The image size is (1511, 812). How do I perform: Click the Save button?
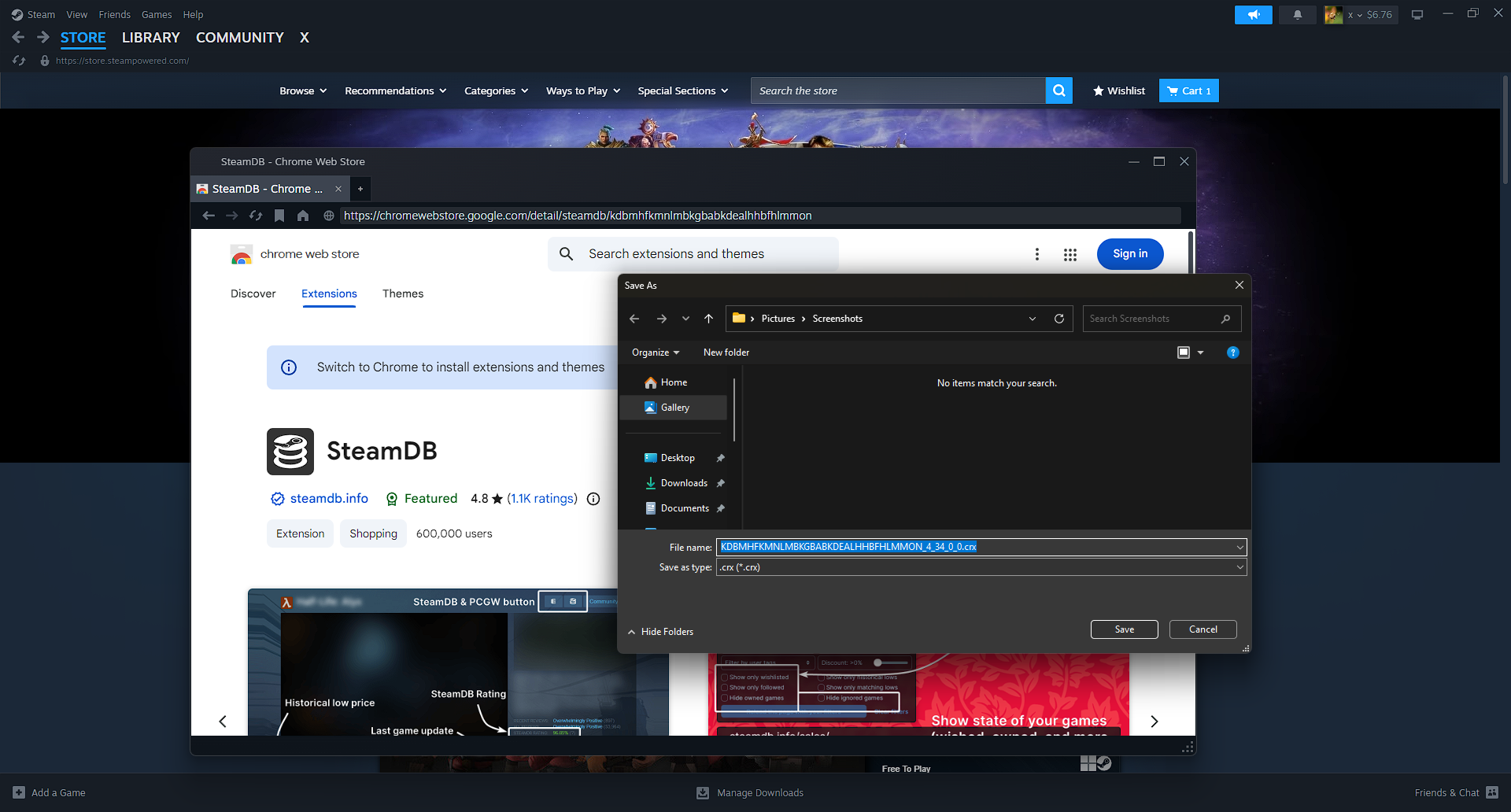tap(1125, 629)
